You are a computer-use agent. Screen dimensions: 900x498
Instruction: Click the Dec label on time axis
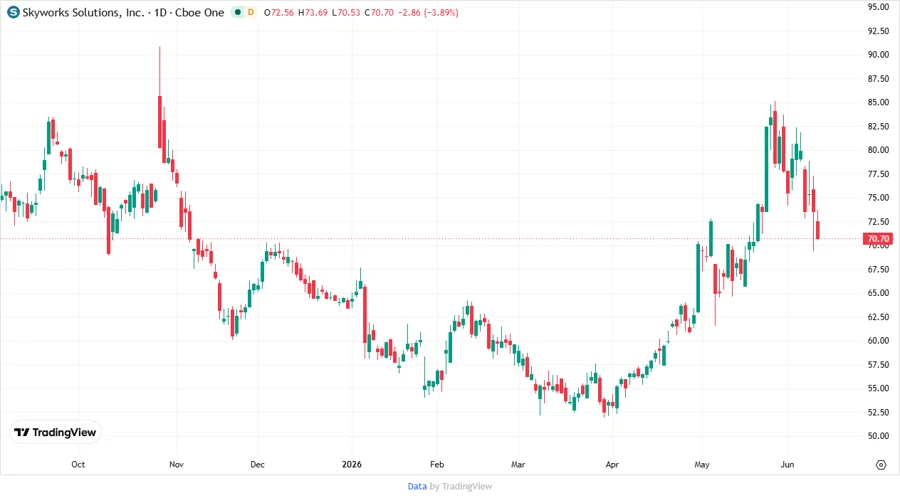pyautogui.click(x=257, y=464)
